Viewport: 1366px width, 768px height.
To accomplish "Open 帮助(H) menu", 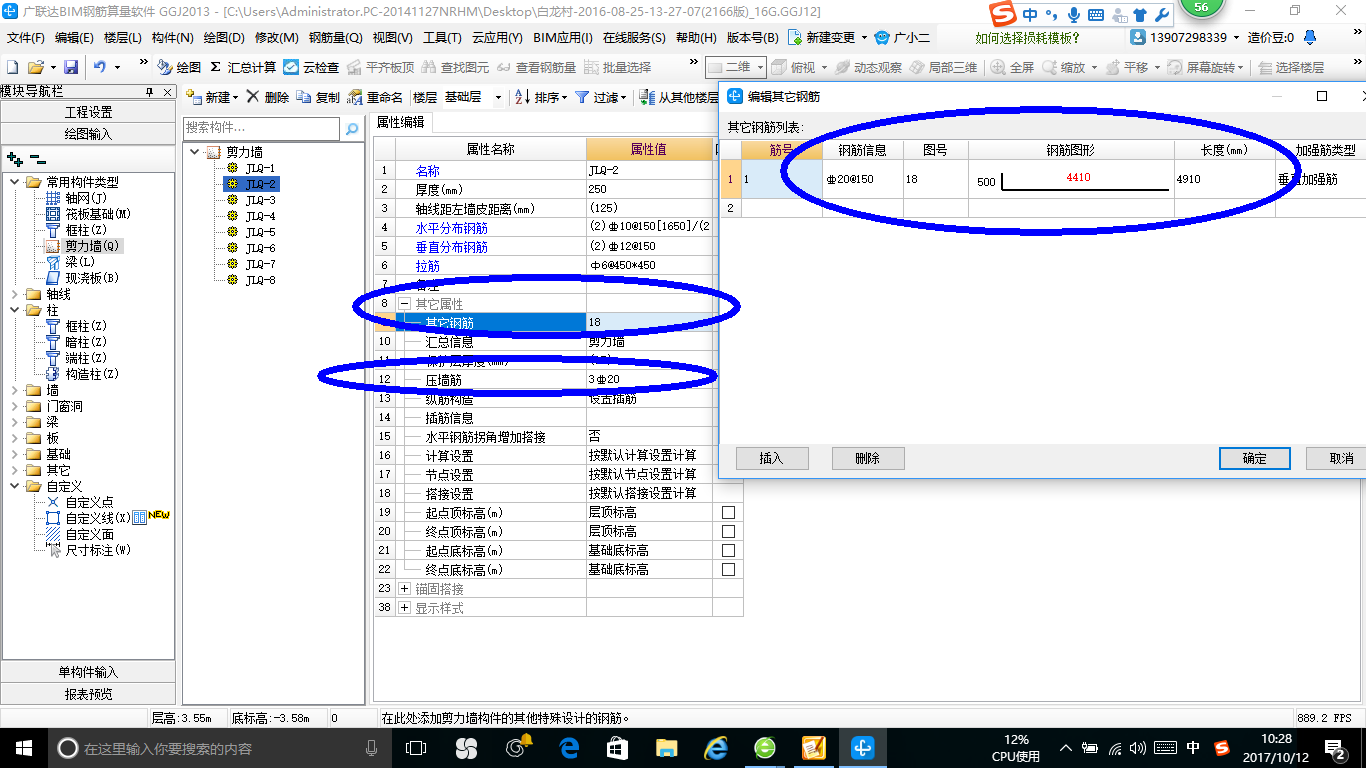I will click(x=696, y=37).
